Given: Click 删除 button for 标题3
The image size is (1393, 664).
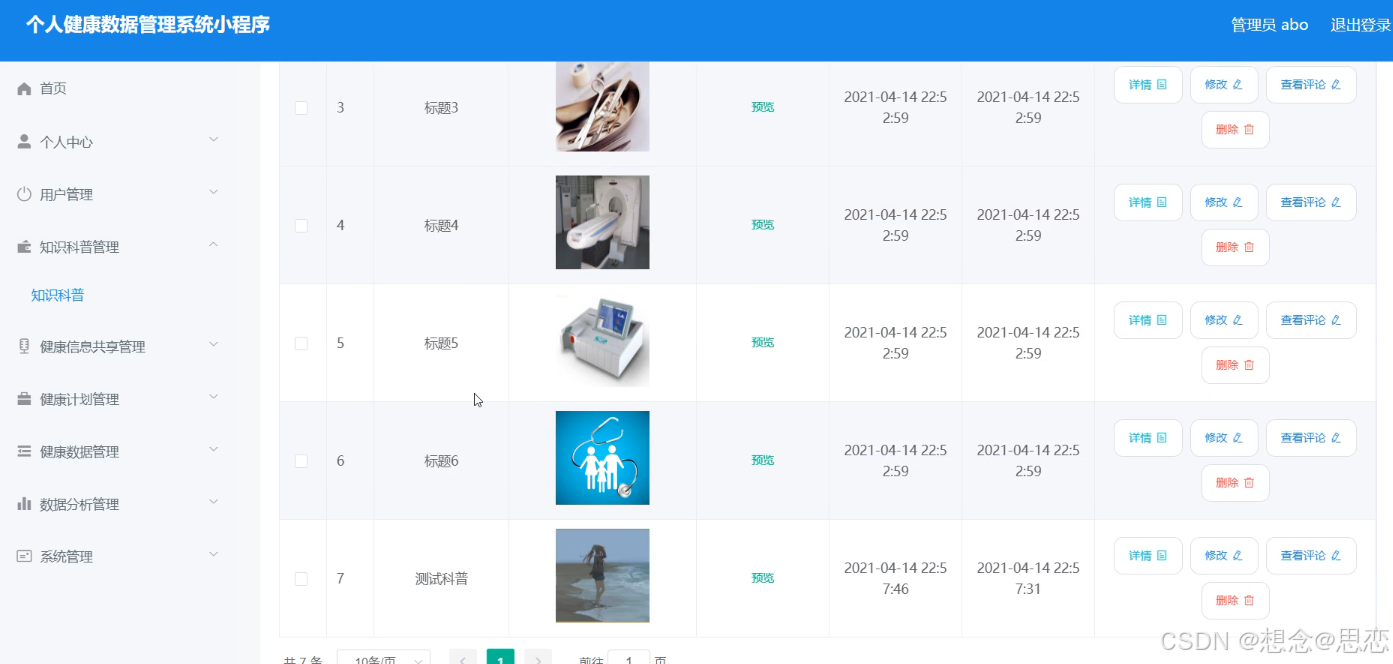Looking at the screenshot, I should point(1235,130).
